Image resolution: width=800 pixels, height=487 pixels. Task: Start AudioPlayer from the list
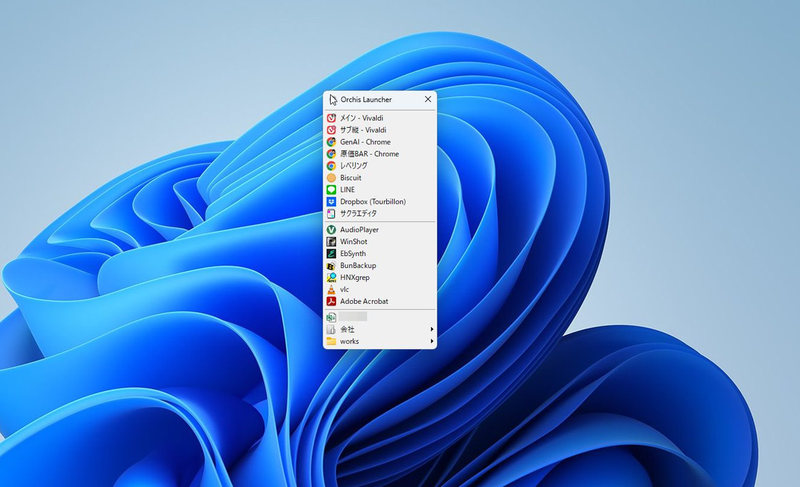click(359, 230)
